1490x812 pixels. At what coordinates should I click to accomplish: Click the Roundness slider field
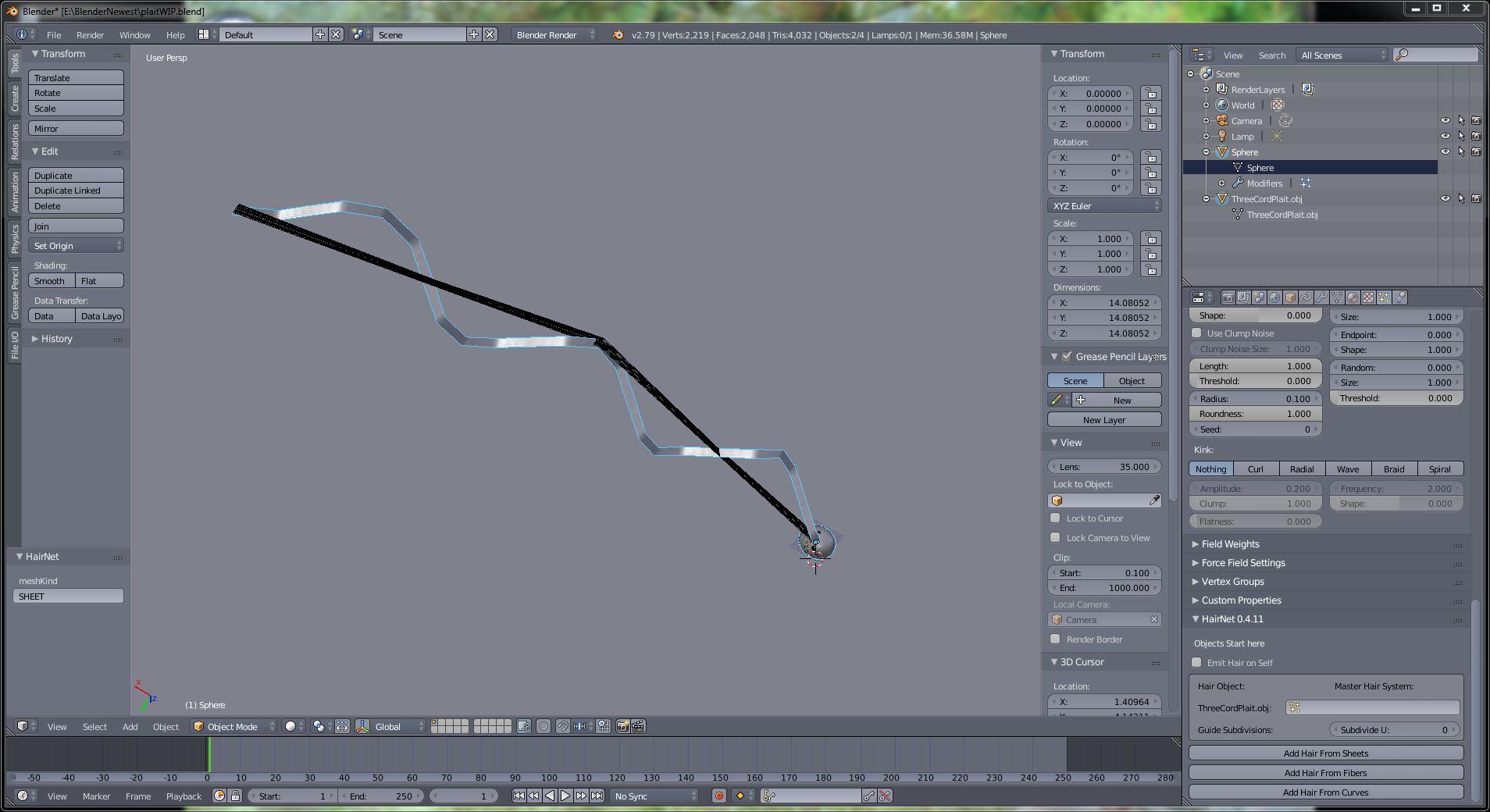tap(1256, 414)
